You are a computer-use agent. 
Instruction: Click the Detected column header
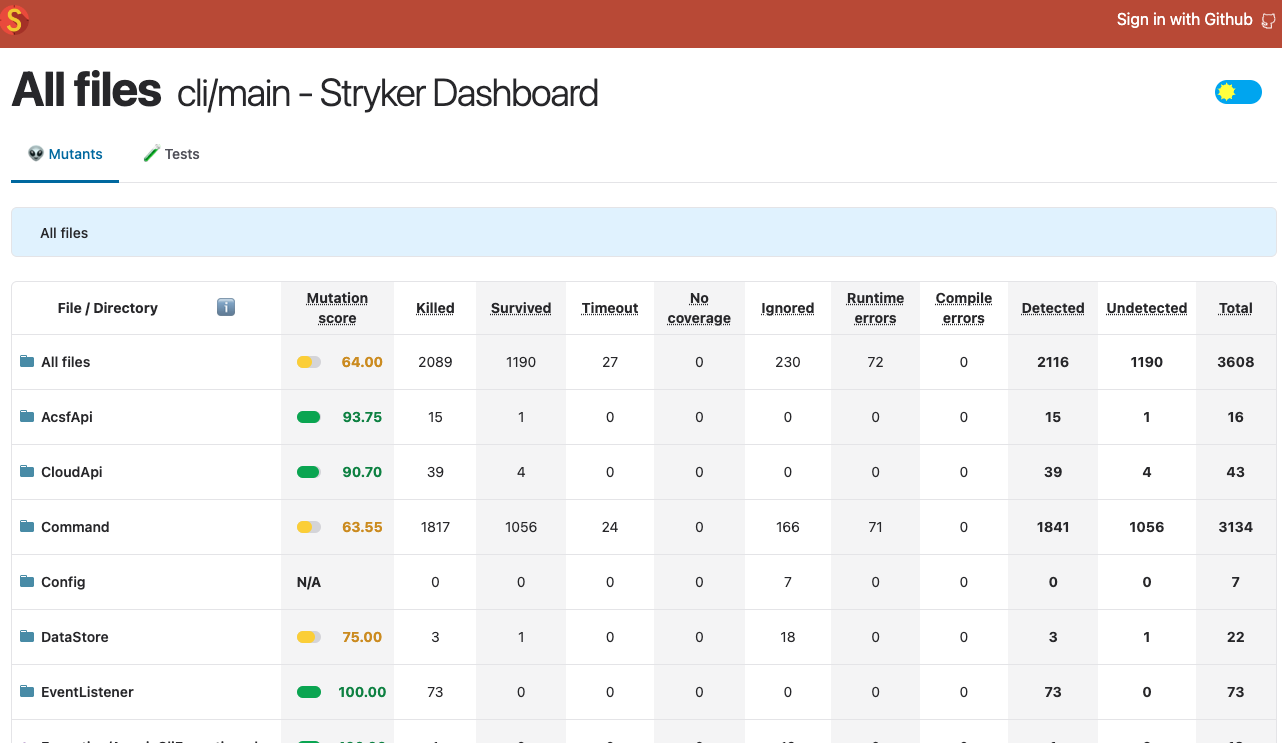point(1053,308)
